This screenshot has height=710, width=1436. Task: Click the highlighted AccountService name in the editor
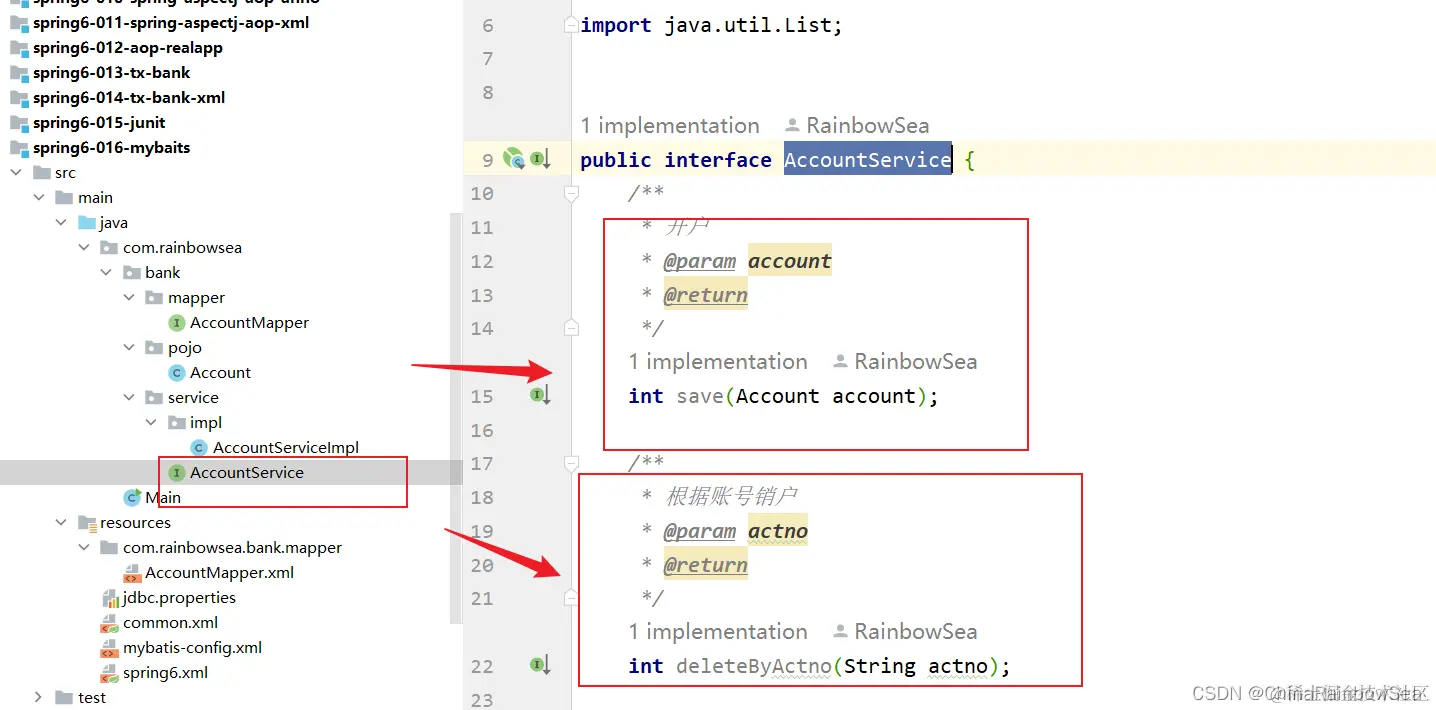(867, 160)
